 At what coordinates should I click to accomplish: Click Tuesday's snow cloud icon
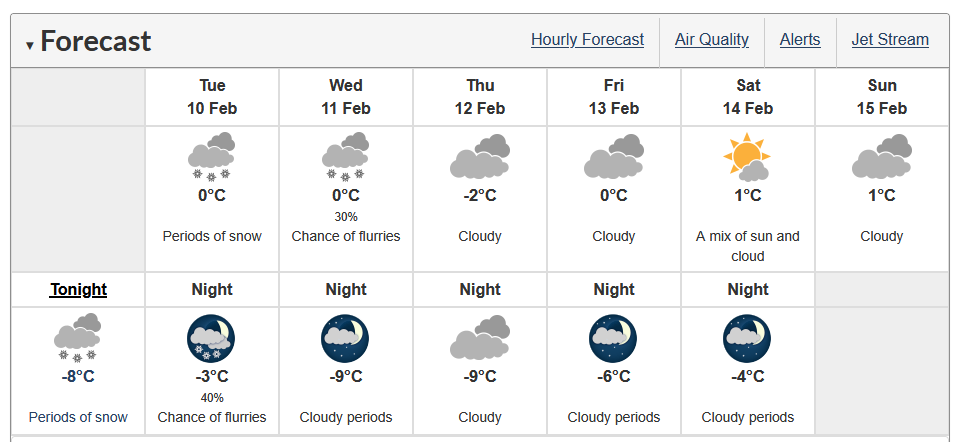coord(211,157)
